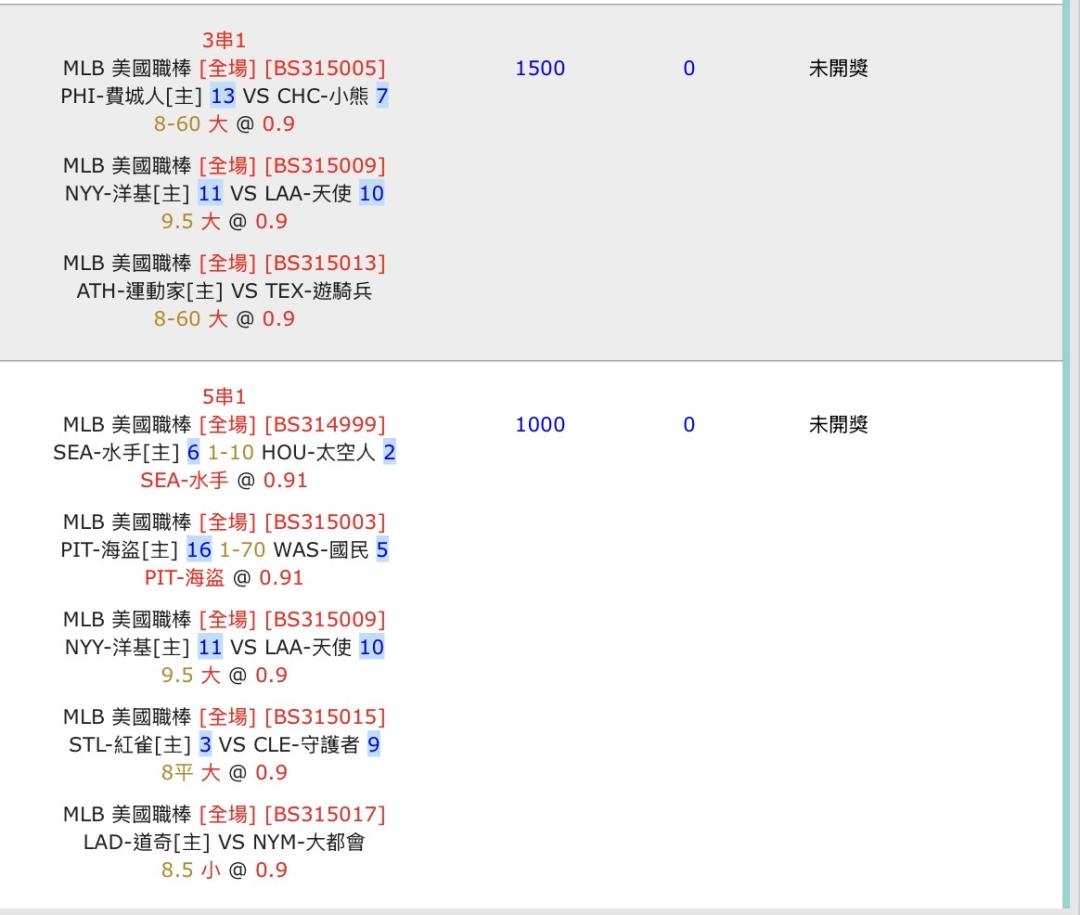1080x915 pixels.
Task: Select game code BS314999
Action: [x=325, y=424]
